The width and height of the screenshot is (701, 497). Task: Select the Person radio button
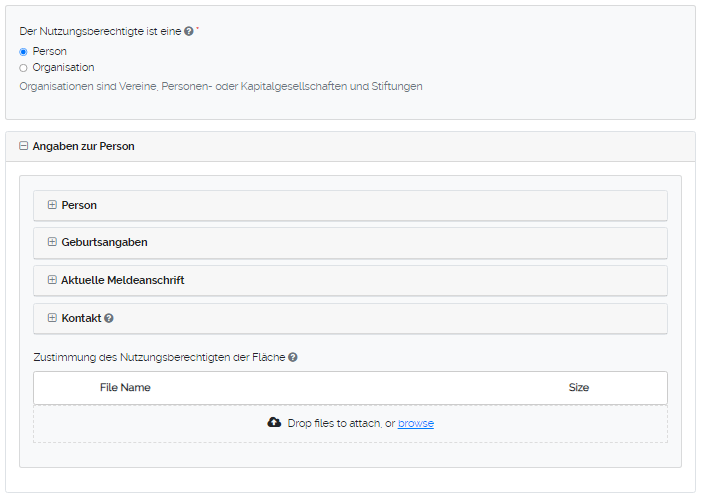coord(24,51)
